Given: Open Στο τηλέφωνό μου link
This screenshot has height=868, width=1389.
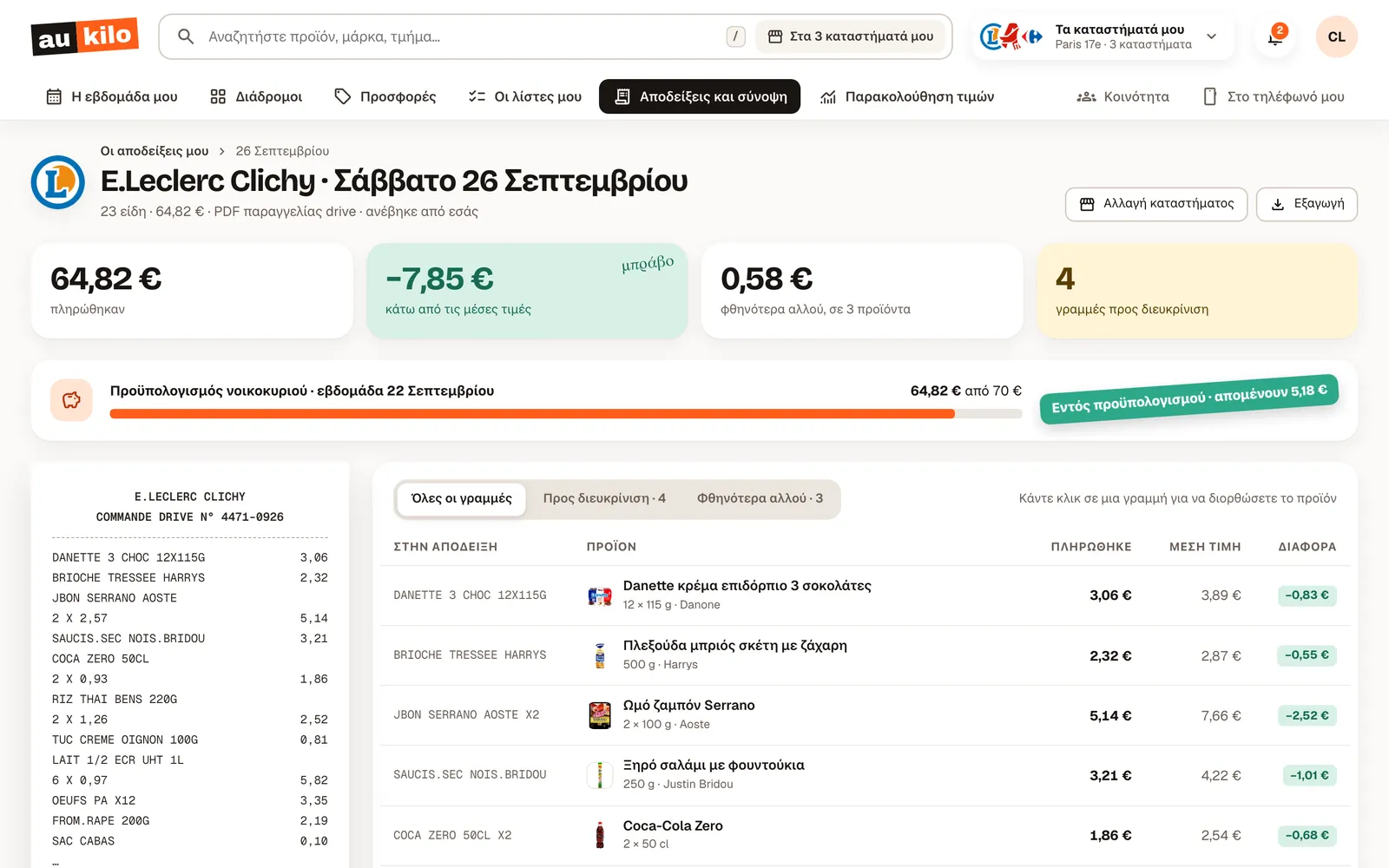Looking at the screenshot, I should point(1274,96).
